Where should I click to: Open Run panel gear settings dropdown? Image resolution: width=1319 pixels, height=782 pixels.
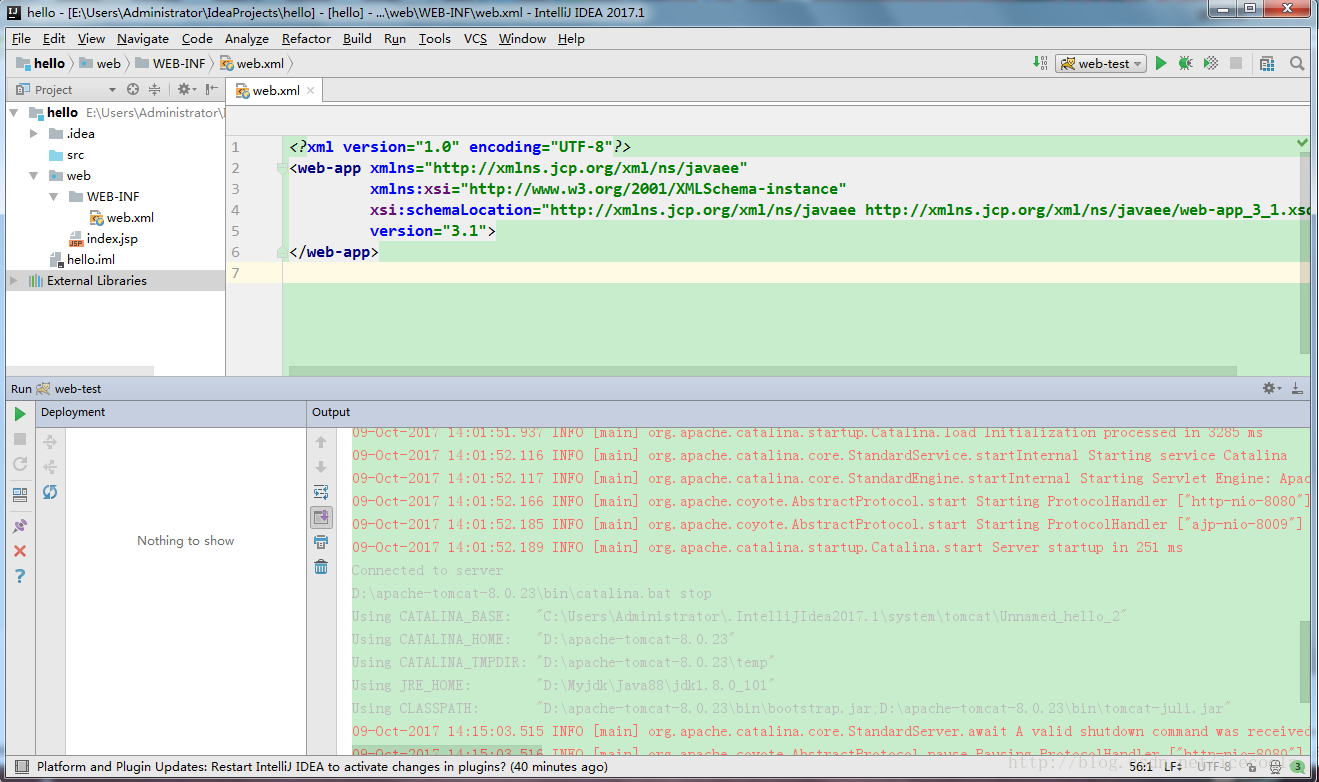point(1271,388)
